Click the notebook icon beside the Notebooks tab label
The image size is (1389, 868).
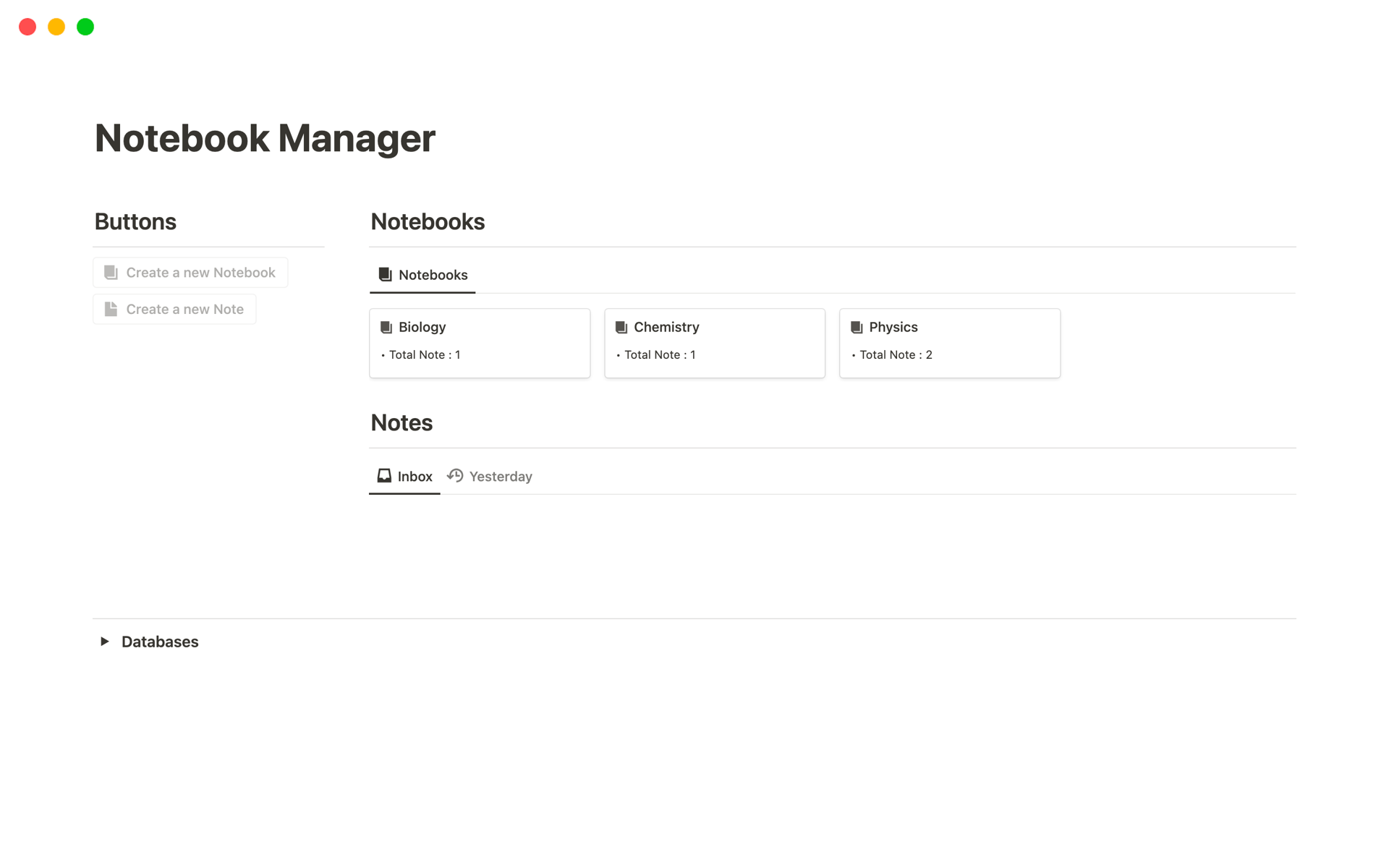coord(383,274)
